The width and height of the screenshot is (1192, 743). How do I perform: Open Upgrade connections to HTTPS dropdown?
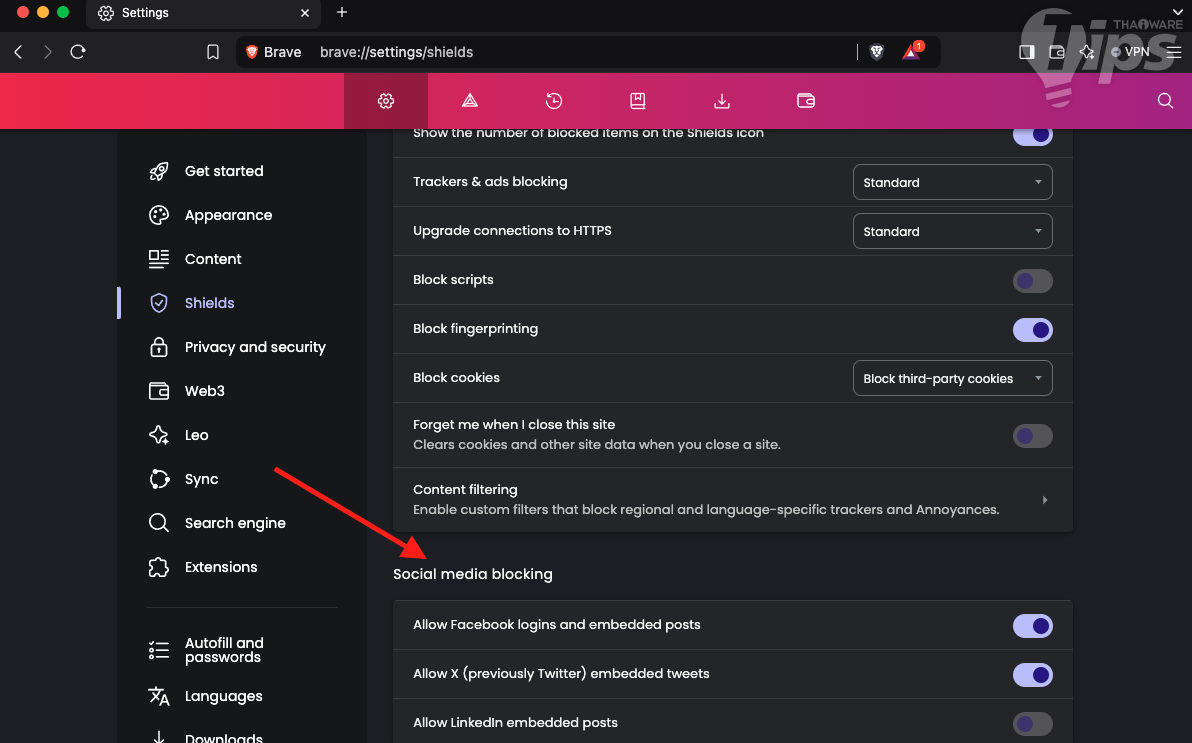tap(953, 230)
